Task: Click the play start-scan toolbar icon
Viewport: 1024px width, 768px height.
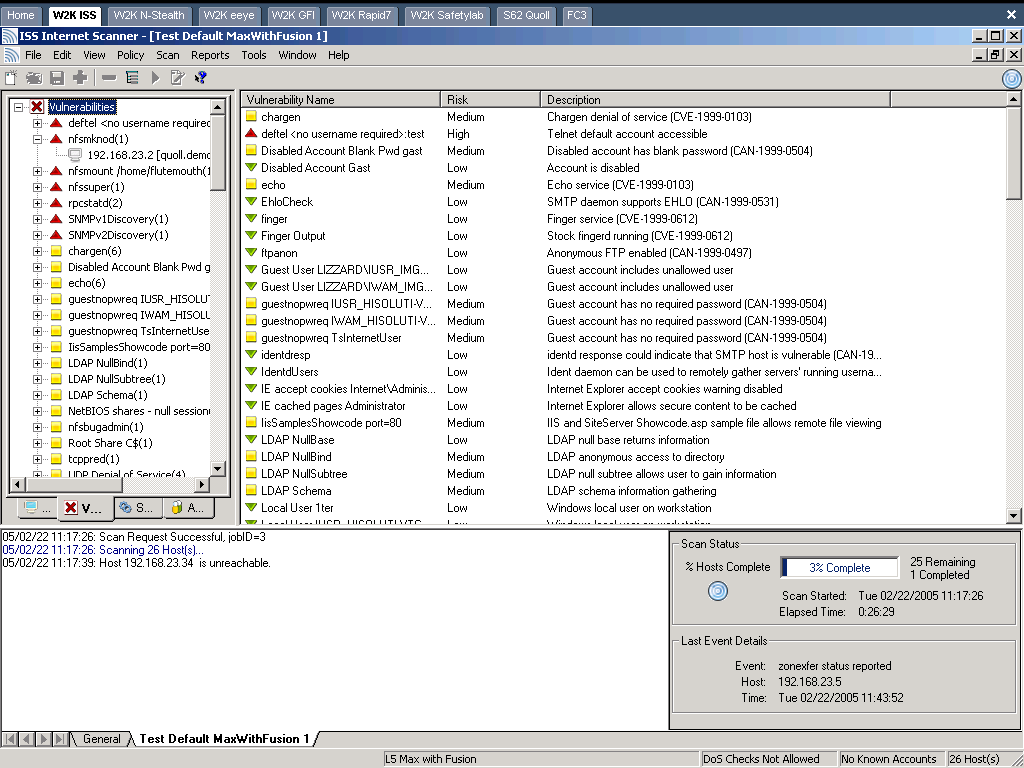Action: (x=155, y=78)
